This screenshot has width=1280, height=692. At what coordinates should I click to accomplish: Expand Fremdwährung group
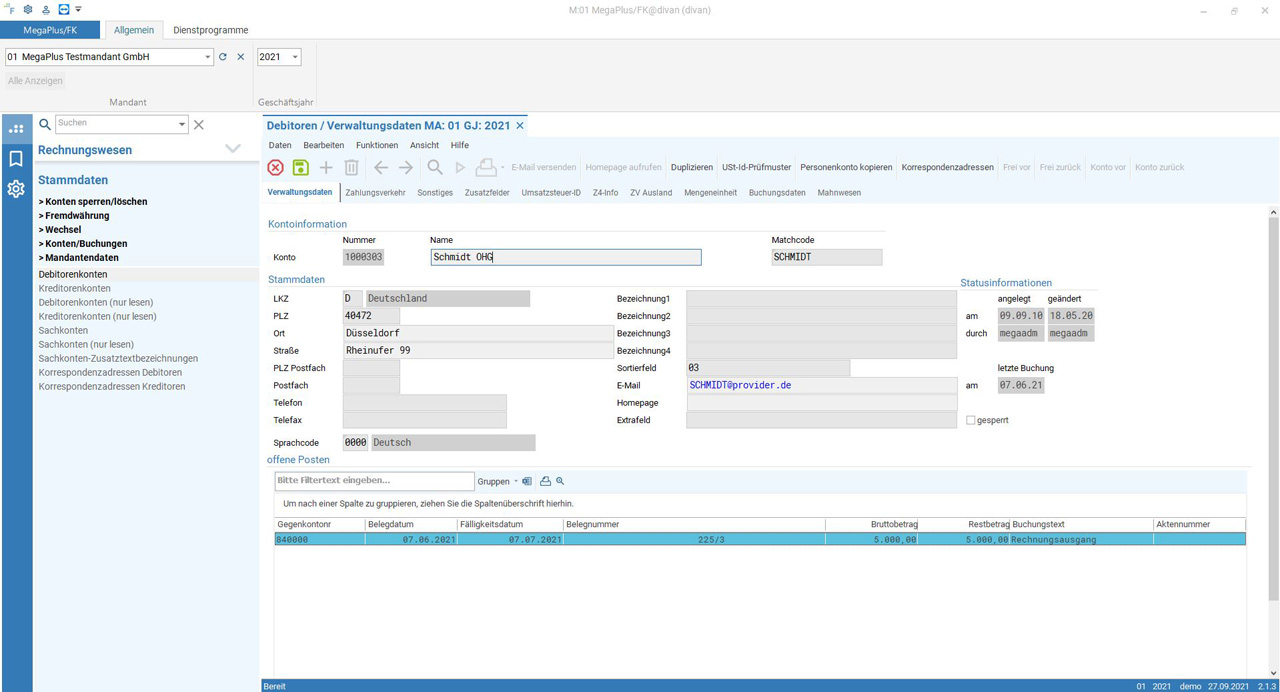pos(74,216)
